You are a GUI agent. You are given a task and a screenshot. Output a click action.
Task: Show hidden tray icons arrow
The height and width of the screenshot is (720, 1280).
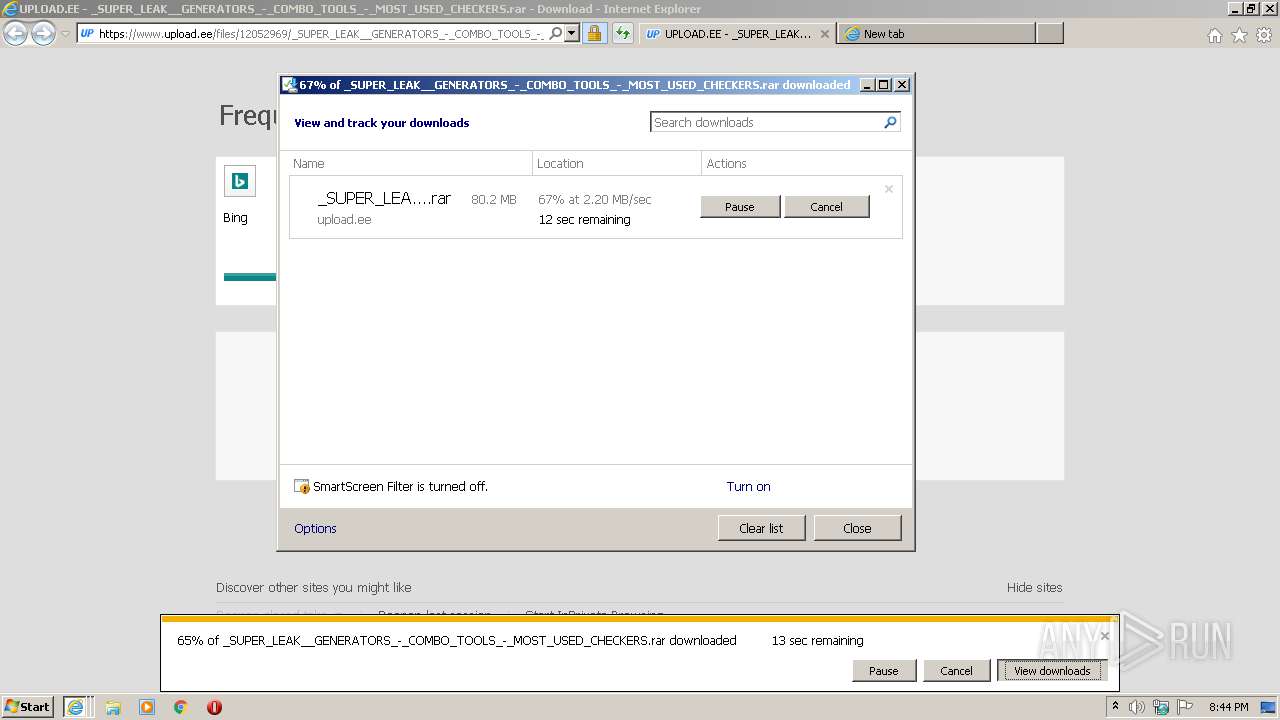pyautogui.click(x=1115, y=707)
